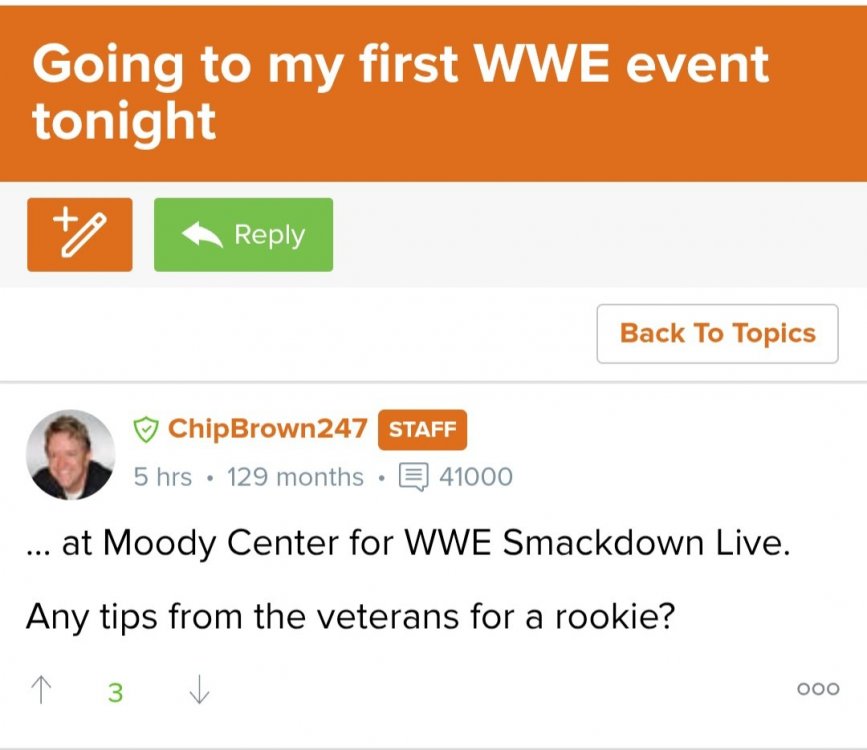Click the green vote count 3

(115, 692)
